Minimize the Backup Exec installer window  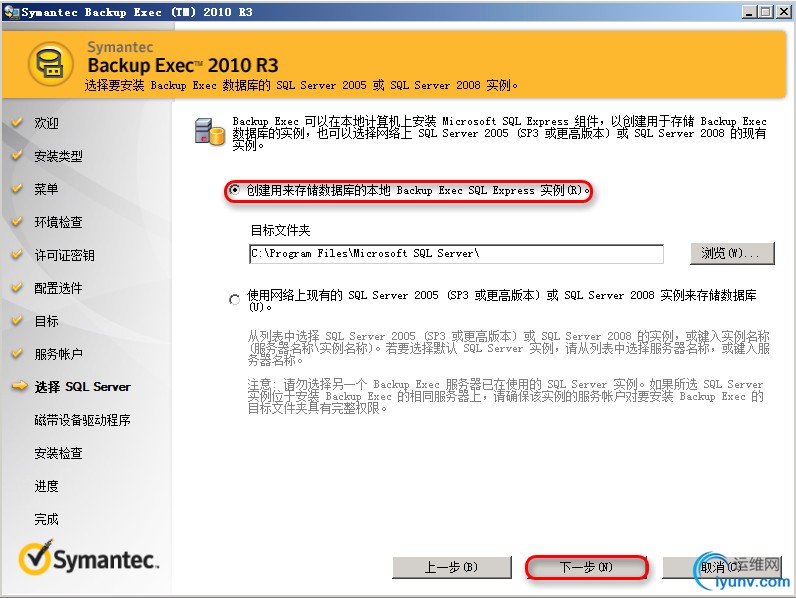(749, 12)
